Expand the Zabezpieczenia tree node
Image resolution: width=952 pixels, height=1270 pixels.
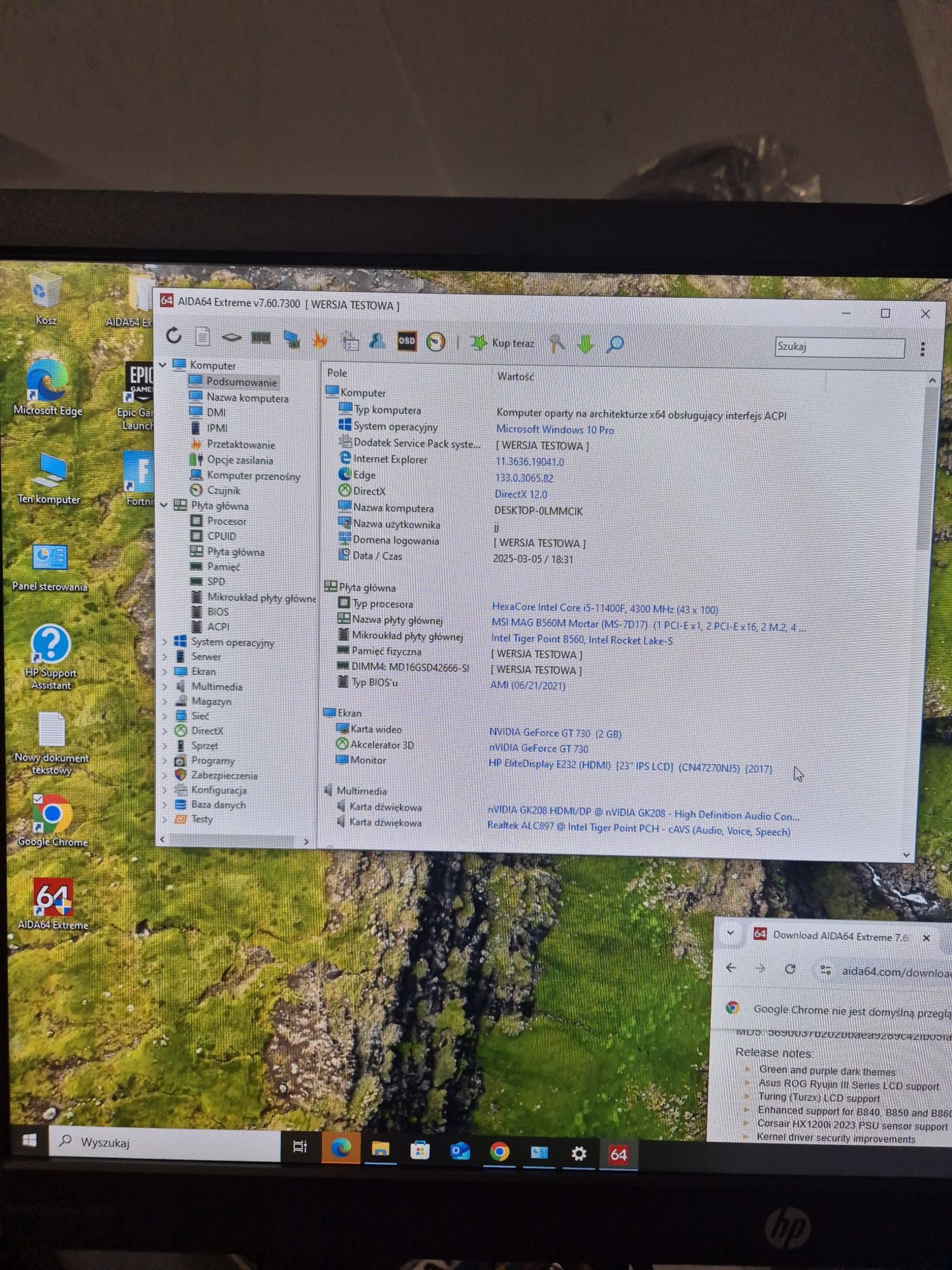(x=164, y=775)
